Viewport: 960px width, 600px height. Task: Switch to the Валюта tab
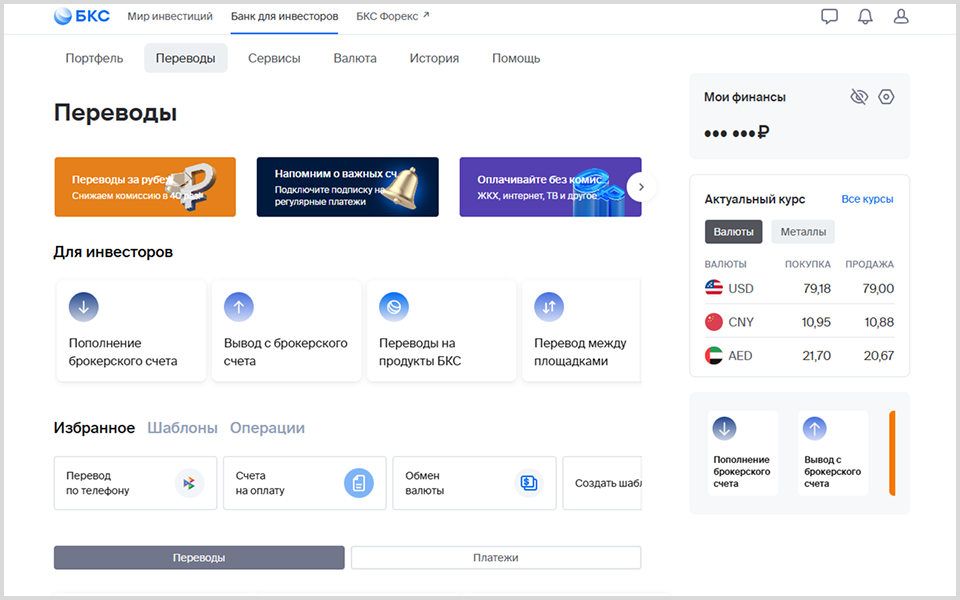click(x=355, y=58)
